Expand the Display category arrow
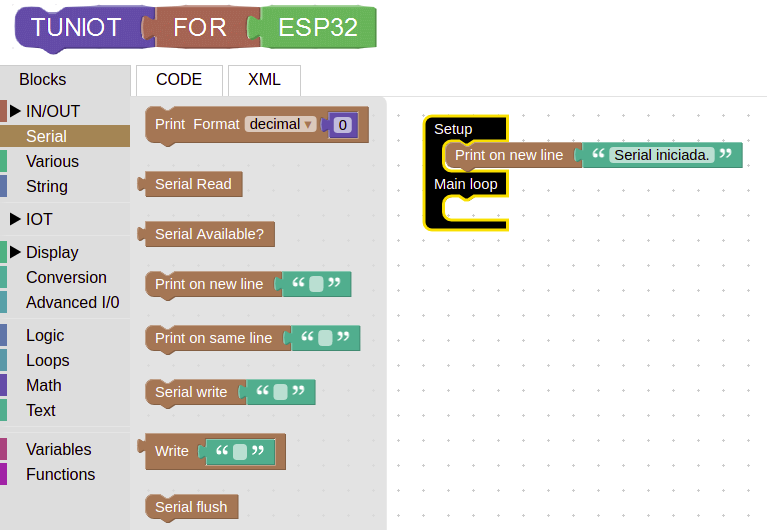The height and width of the screenshot is (530, 767). [15, 252]
